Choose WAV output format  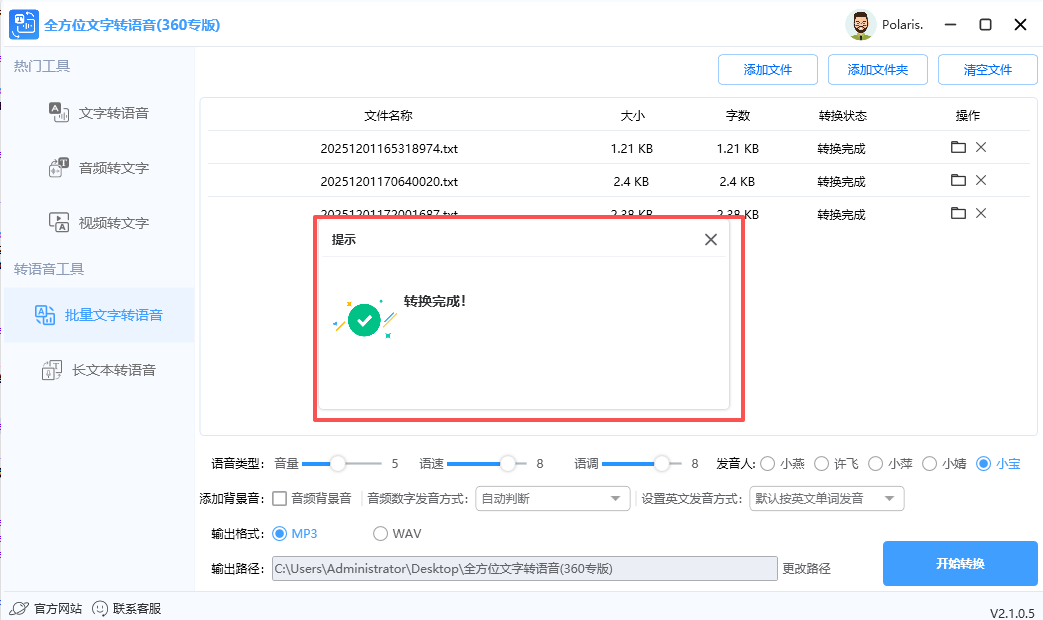(x=380, y=533)
